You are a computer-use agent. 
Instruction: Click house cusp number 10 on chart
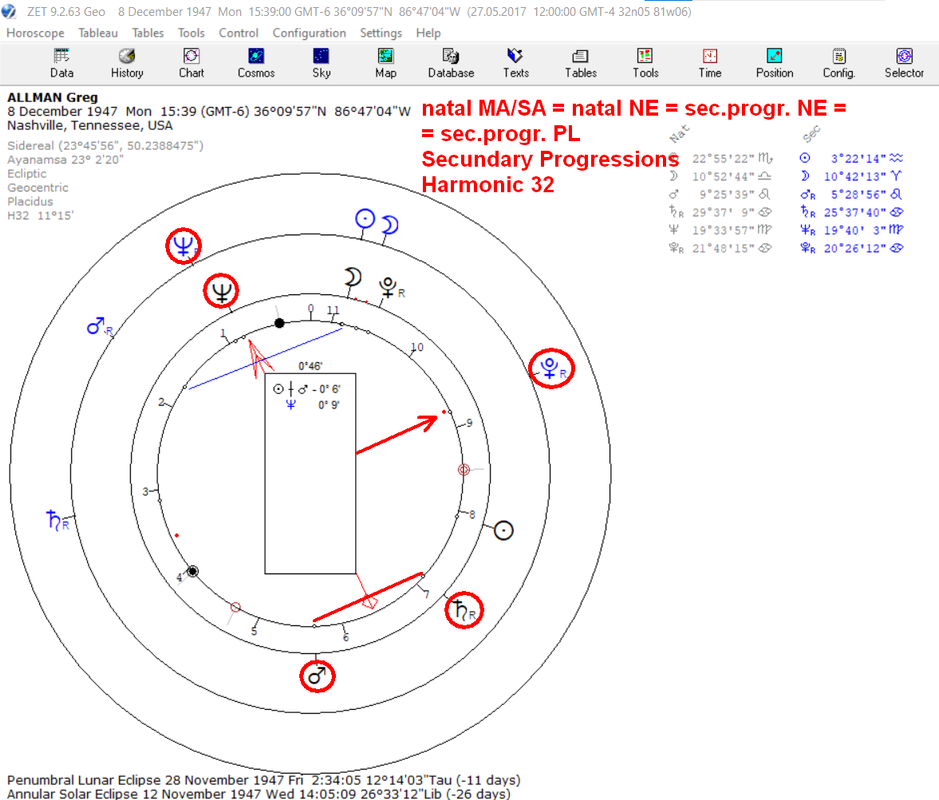point(417,347)
